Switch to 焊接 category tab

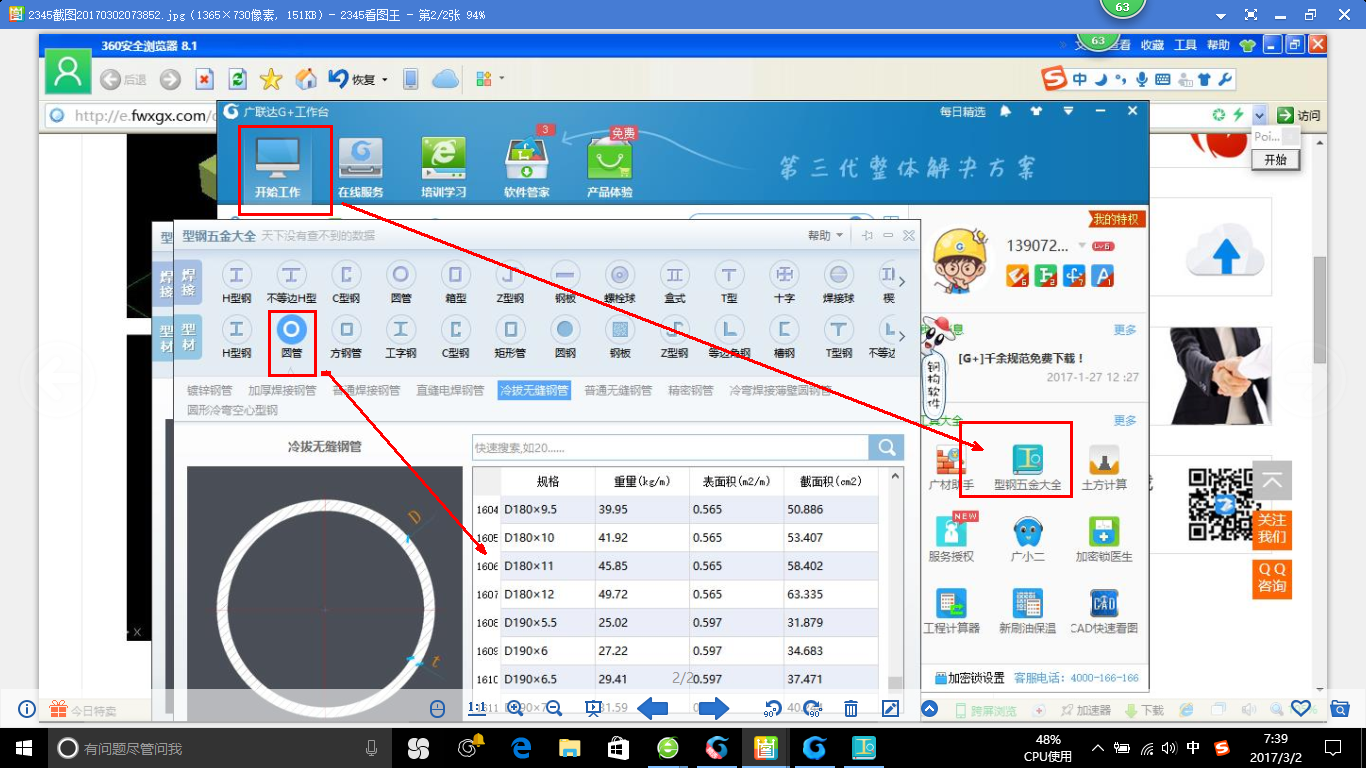(187, 282)
